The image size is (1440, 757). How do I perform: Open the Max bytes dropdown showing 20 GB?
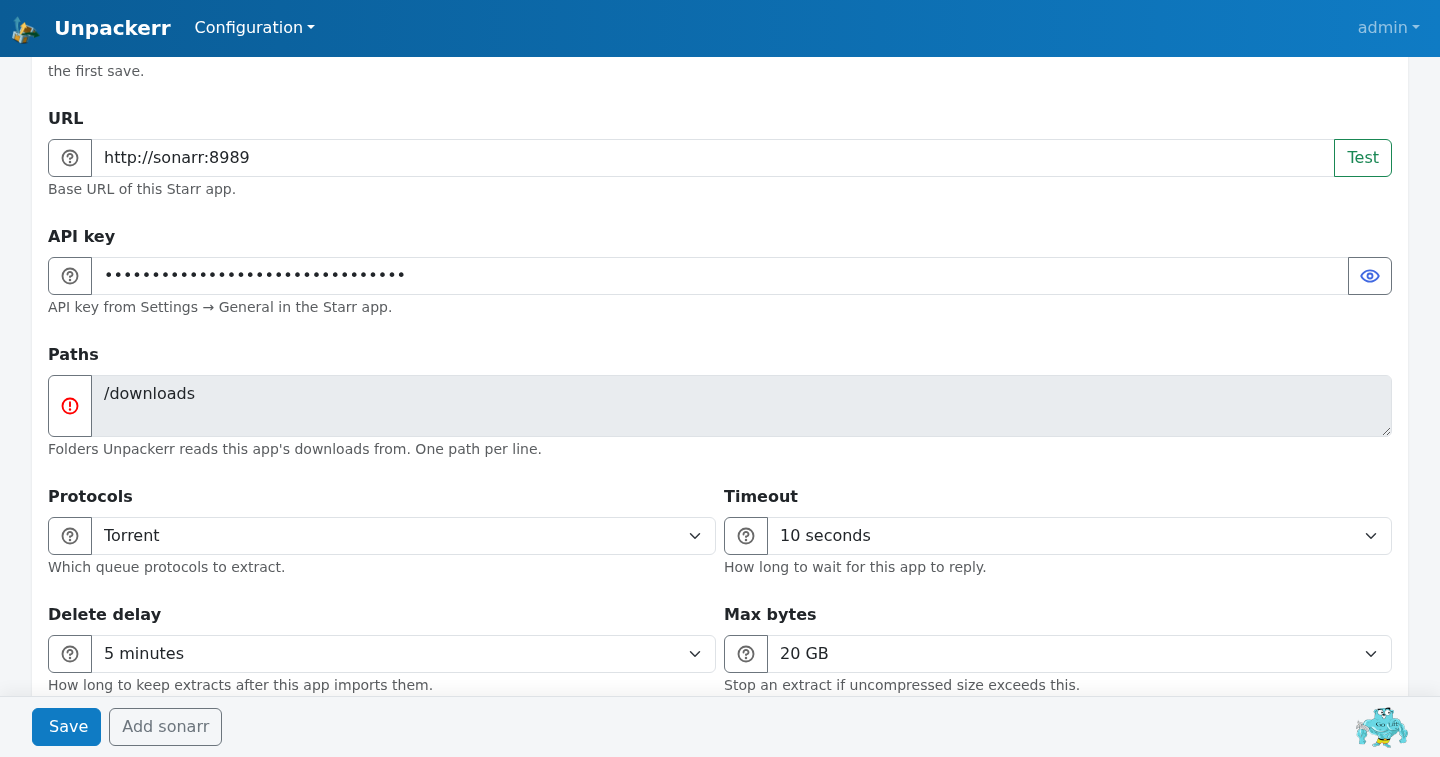(x=1079, y=654)
